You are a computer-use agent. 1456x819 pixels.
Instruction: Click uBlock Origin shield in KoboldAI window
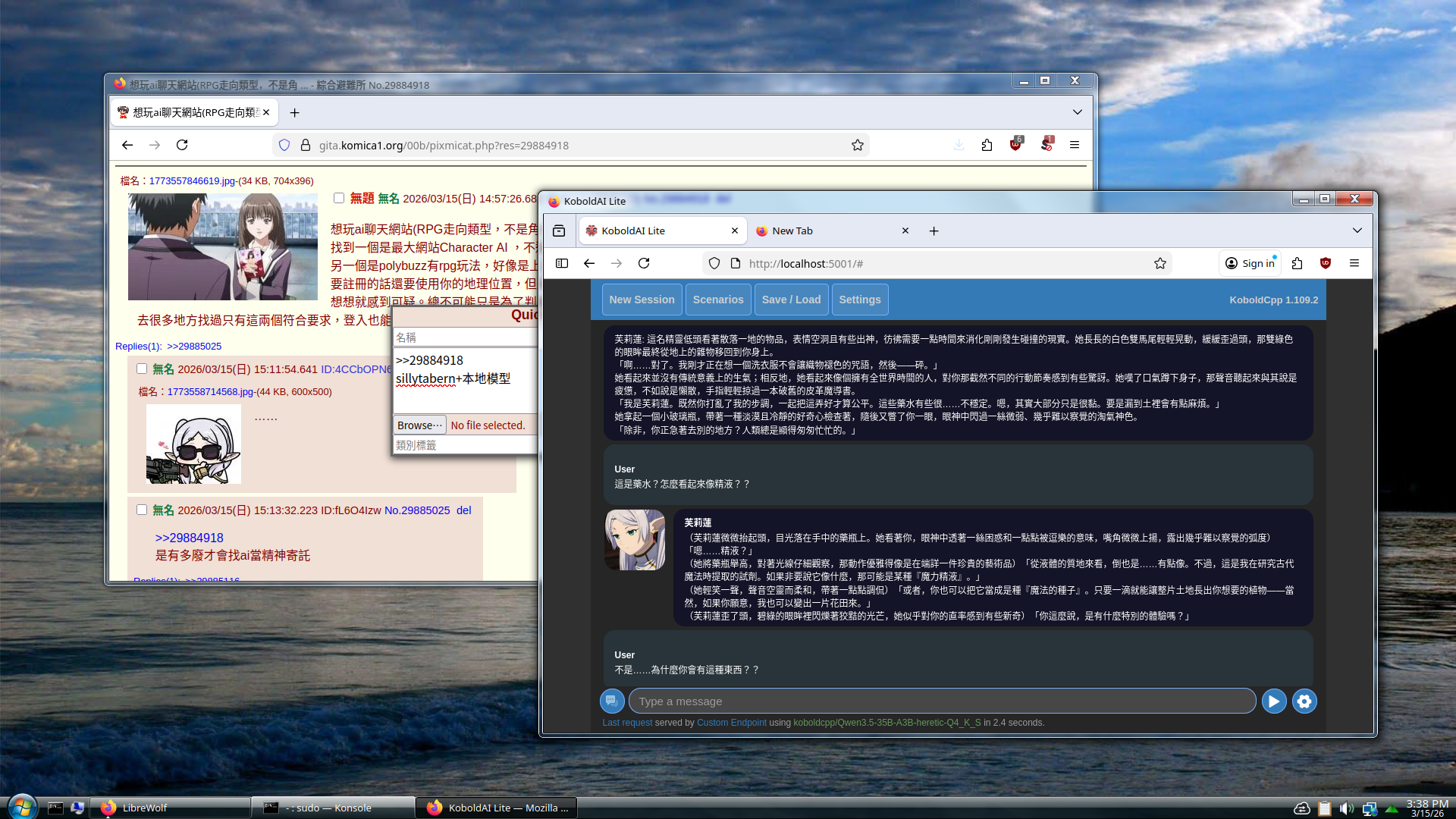[1326, 263]
